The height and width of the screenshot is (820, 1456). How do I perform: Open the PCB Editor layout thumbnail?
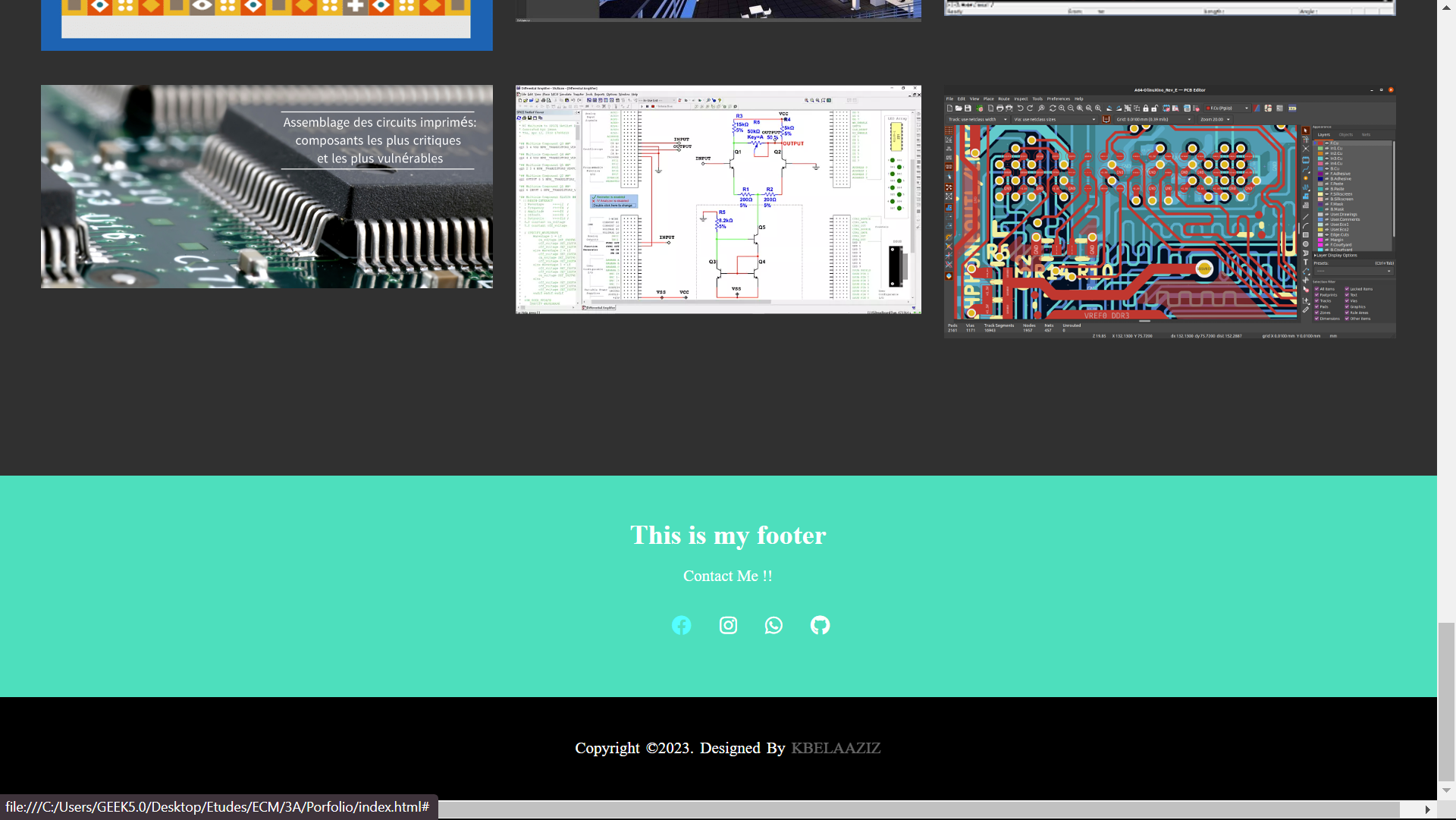[x=1169, y=212]
